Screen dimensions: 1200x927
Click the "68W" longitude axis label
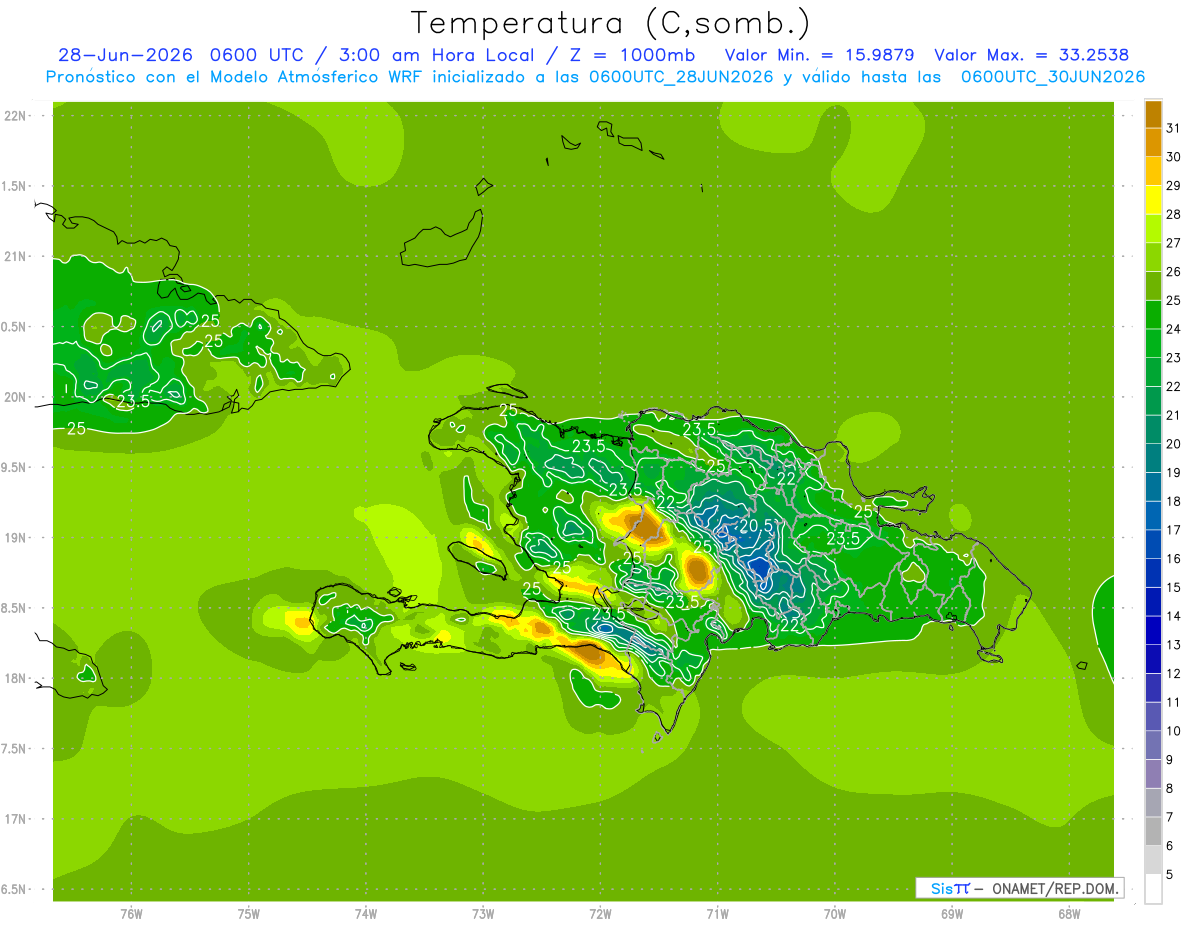(1069, 914)
